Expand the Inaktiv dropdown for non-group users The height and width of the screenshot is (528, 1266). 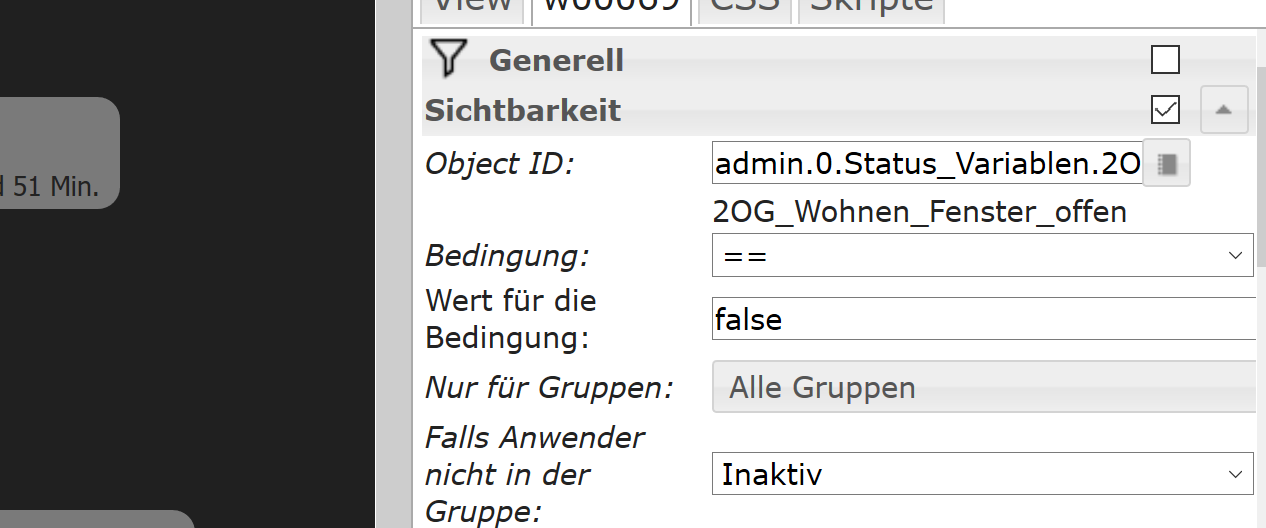coord(981,473)
